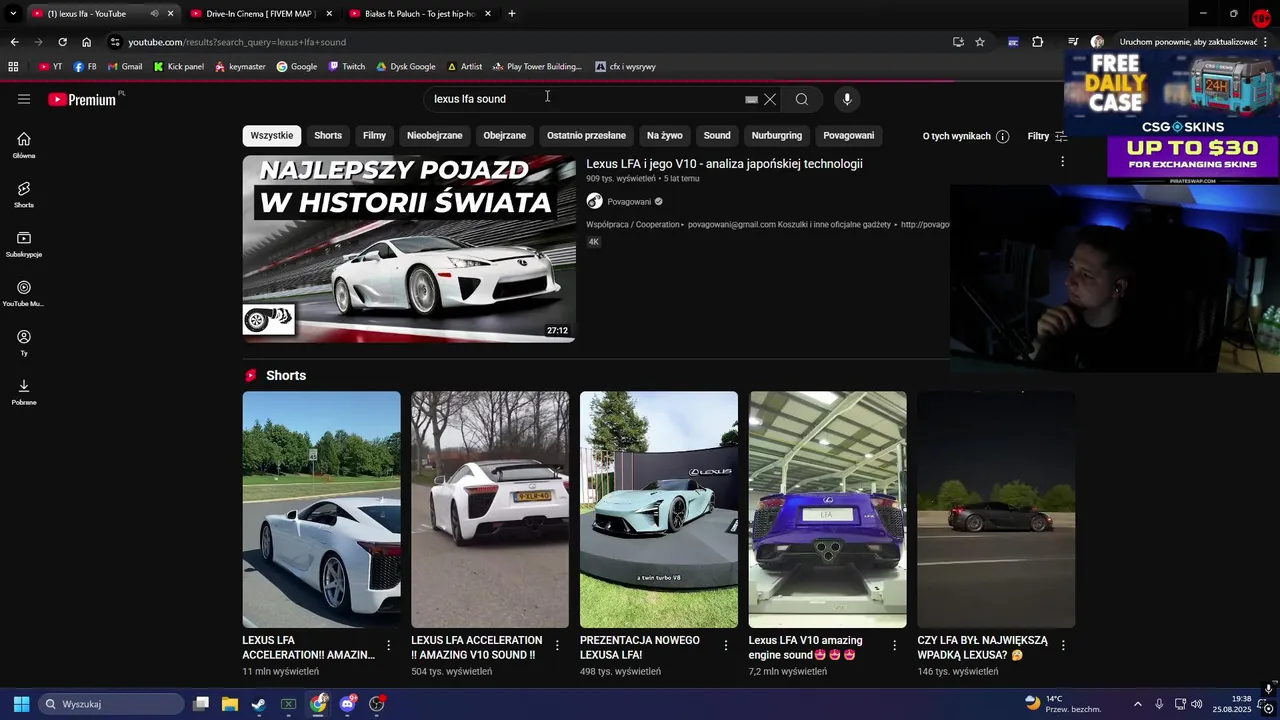This screenshot has height=720, width=1280.
Task: Open options for Lexus LFA V10 amazing engine short
Action: point(895,646)
